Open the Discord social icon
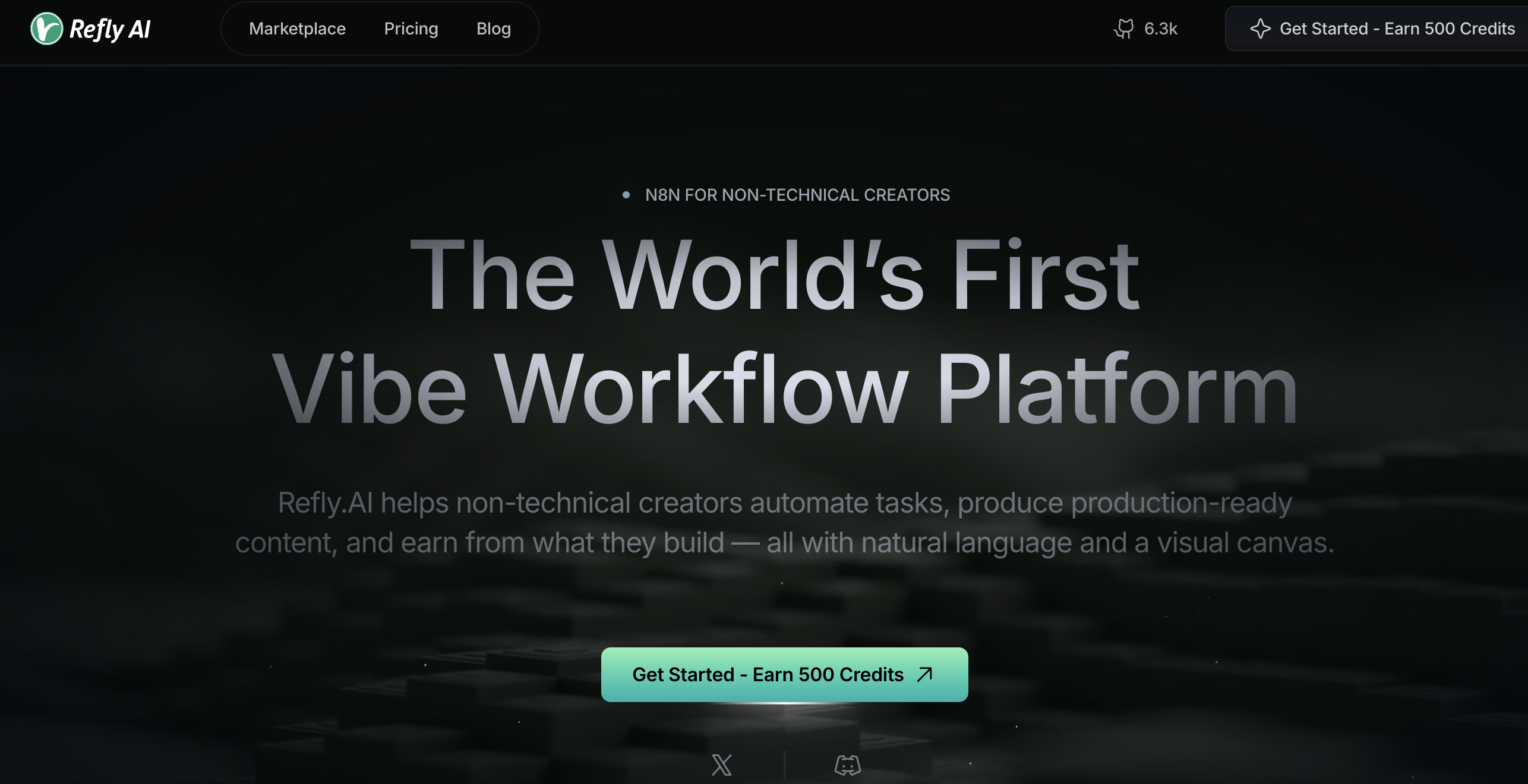Image resolution: width=1528 pixels, height=784 pixels. click(x=847, y=765)
